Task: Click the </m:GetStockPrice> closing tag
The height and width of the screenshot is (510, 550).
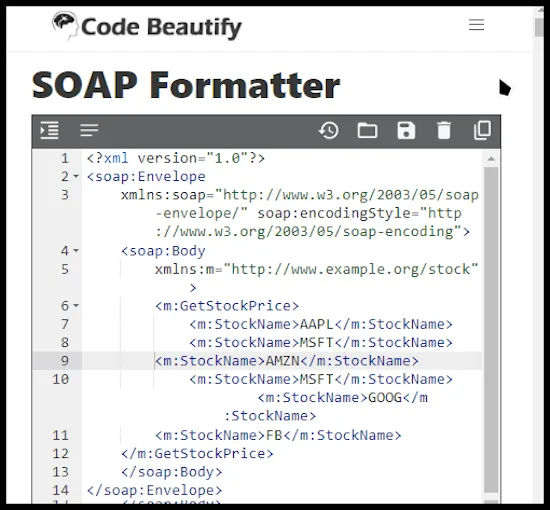Action: (197, 454)
